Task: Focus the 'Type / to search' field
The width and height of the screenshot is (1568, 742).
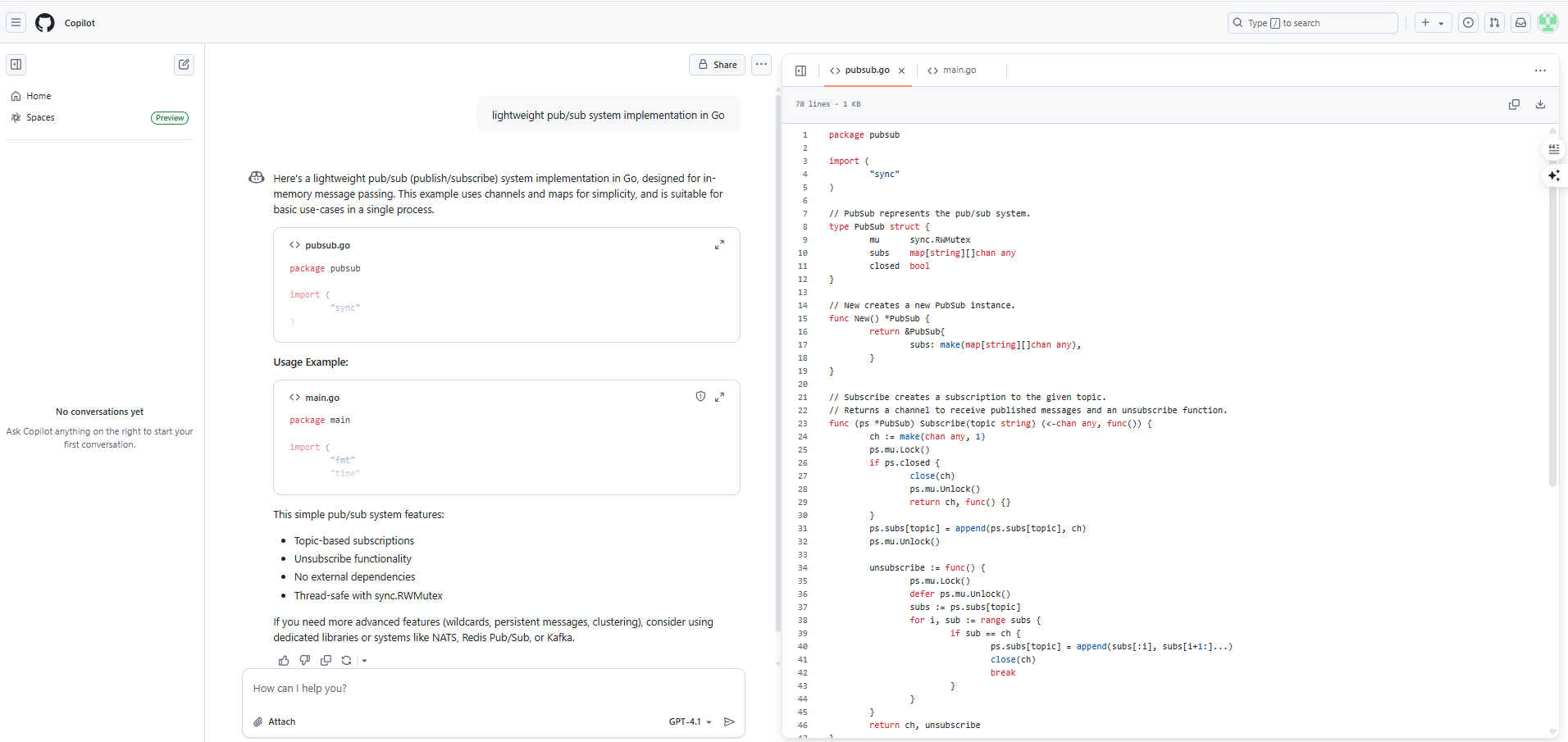Action: (1312, 23)
